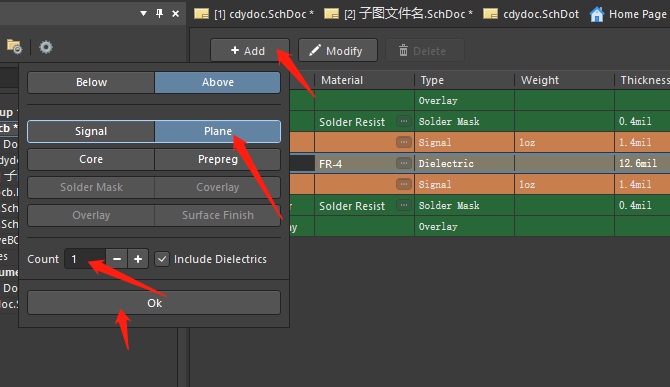Select the first Signal 1.4mil thickness cell
Viewport: 670px width, 387px height.
coord(642,142)
